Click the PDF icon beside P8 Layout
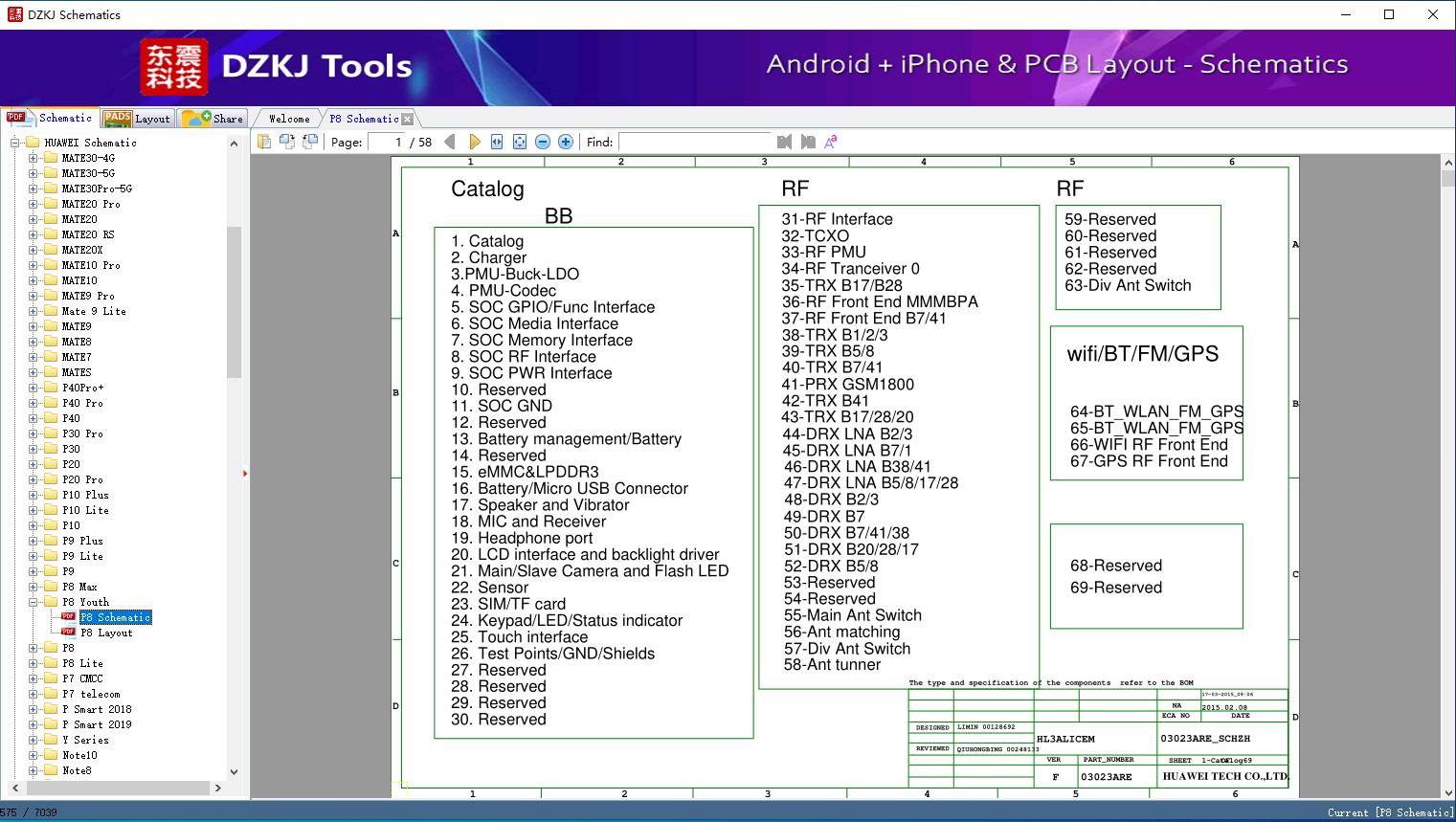 click(68, 633)
